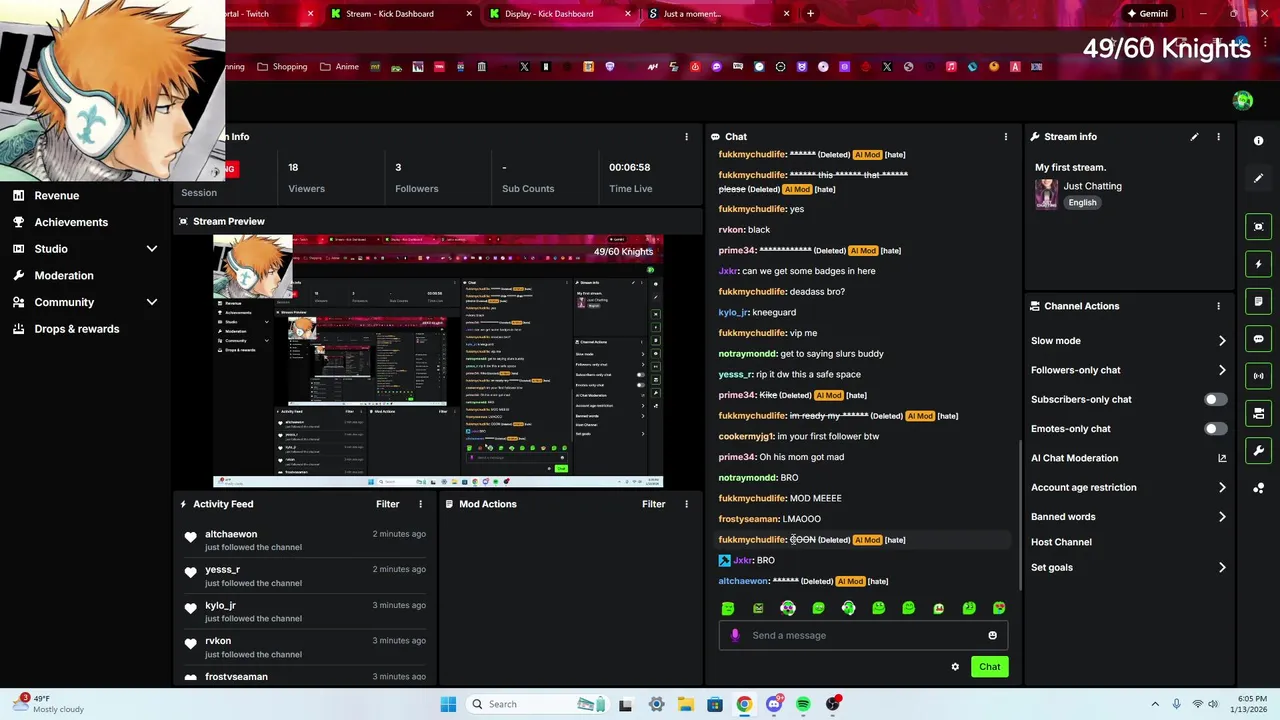Viewport: 1280px width, 720px height.
Task: Click the camera channel icon in the right toolbar
Action: pos(1258,413)
